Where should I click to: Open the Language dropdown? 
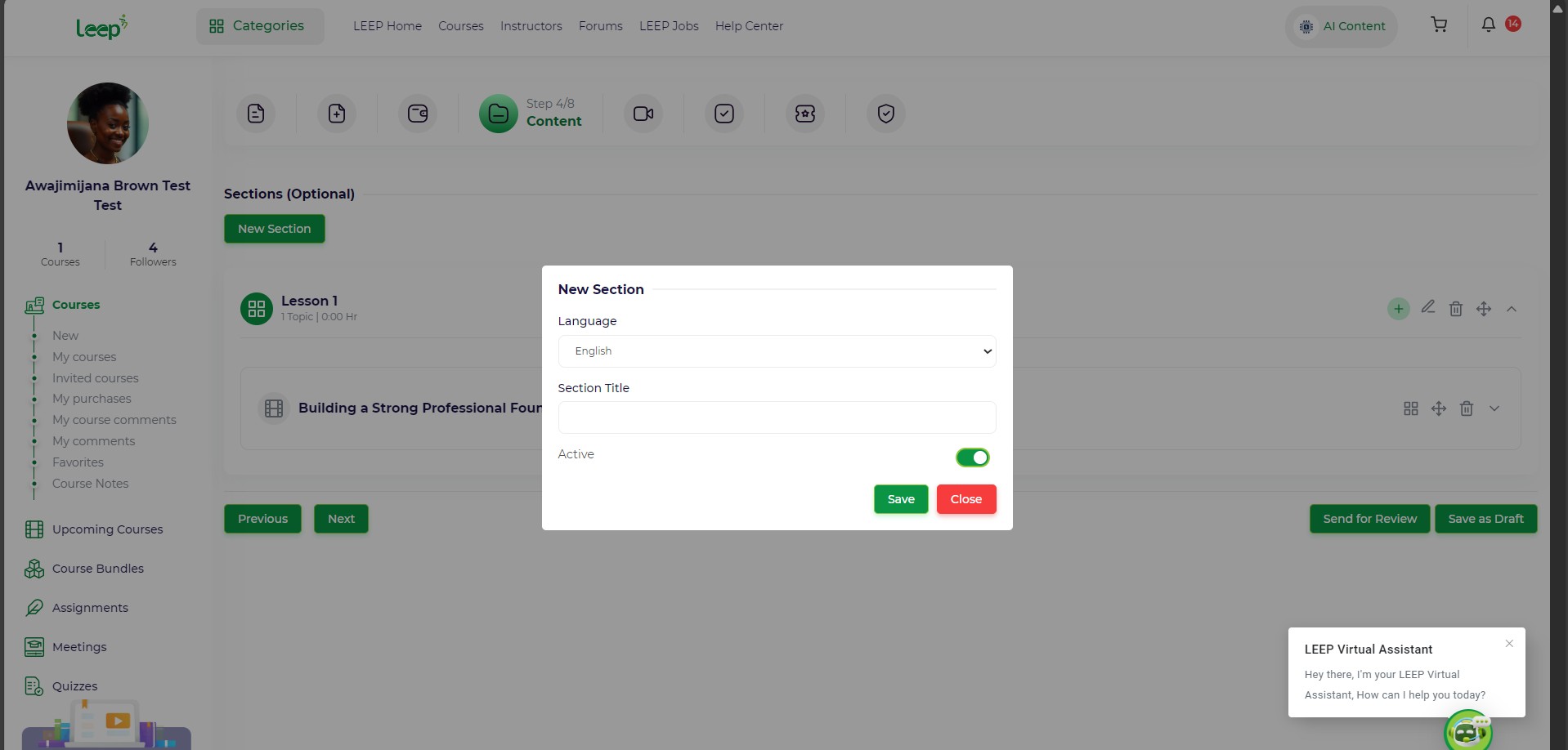pos(776,351)
